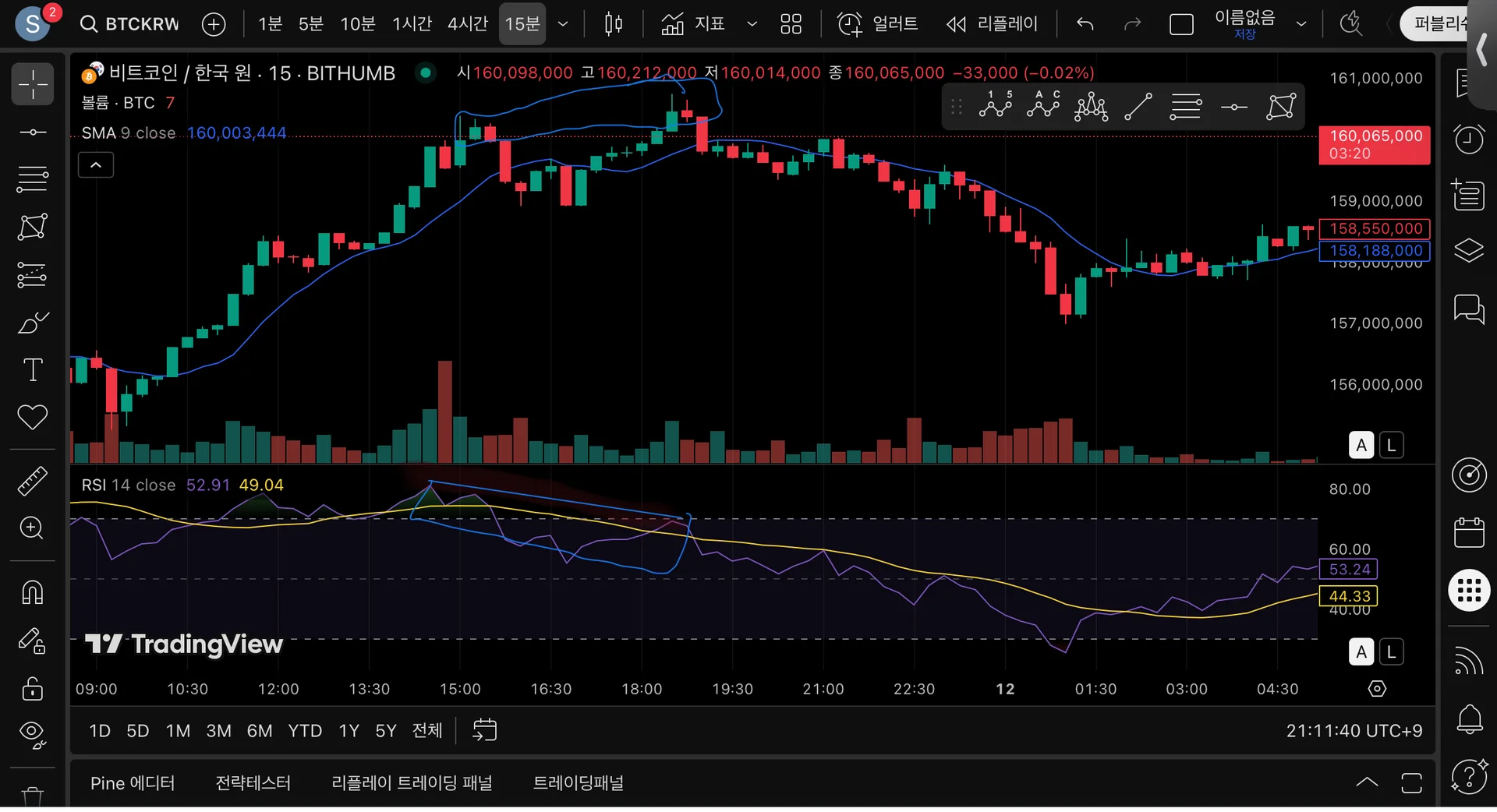
Task: Toggle magnet mode snapping
Action: [x=33, y=592]
